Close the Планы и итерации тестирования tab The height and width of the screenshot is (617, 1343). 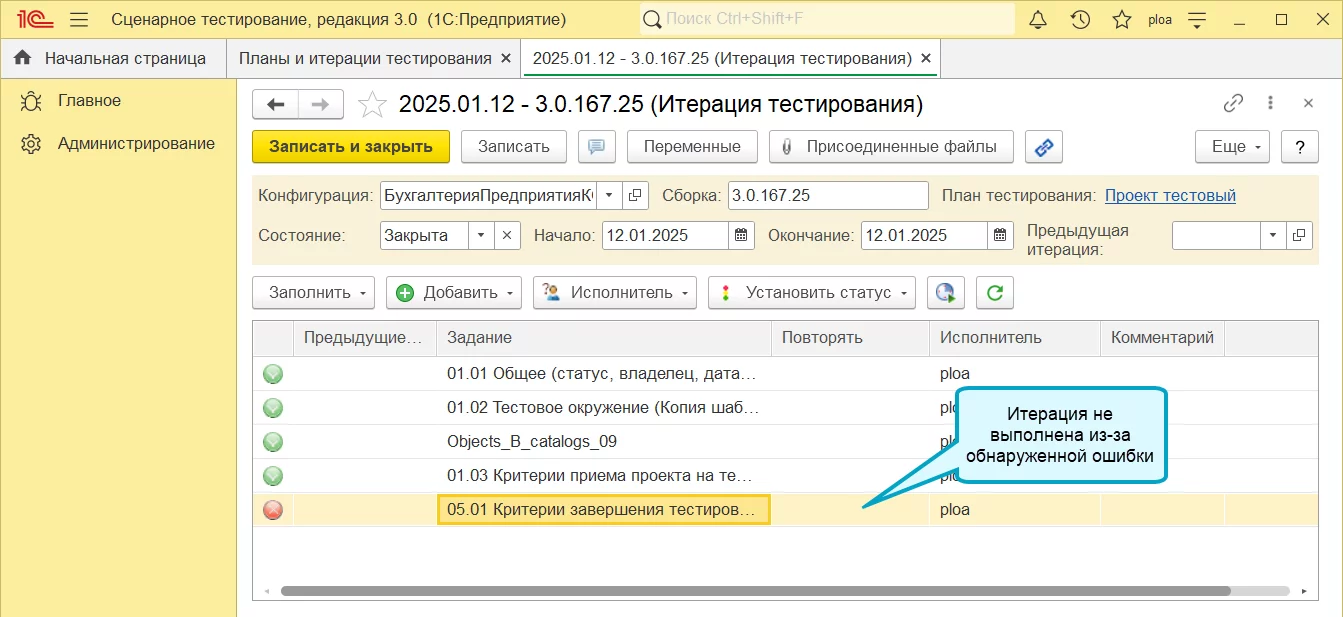tap(505, 59)
